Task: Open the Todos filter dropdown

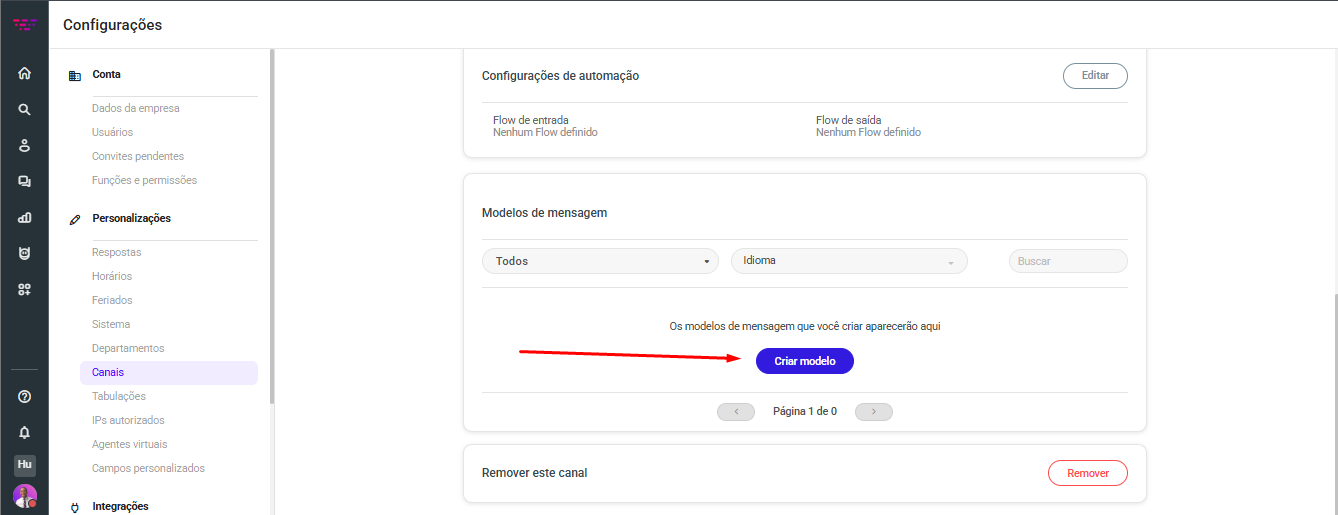Action: click(x=600, y=261)
